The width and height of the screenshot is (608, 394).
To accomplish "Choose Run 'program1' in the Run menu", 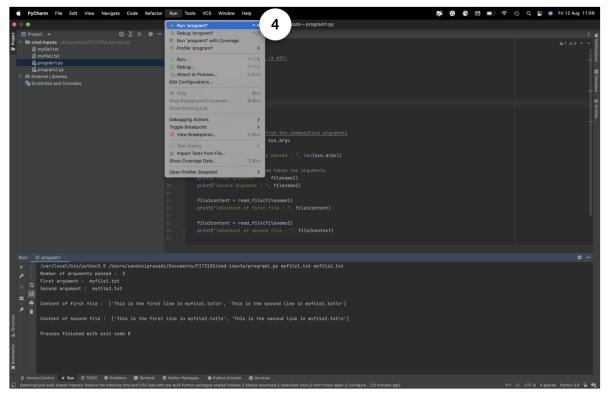I will [215, 26].
